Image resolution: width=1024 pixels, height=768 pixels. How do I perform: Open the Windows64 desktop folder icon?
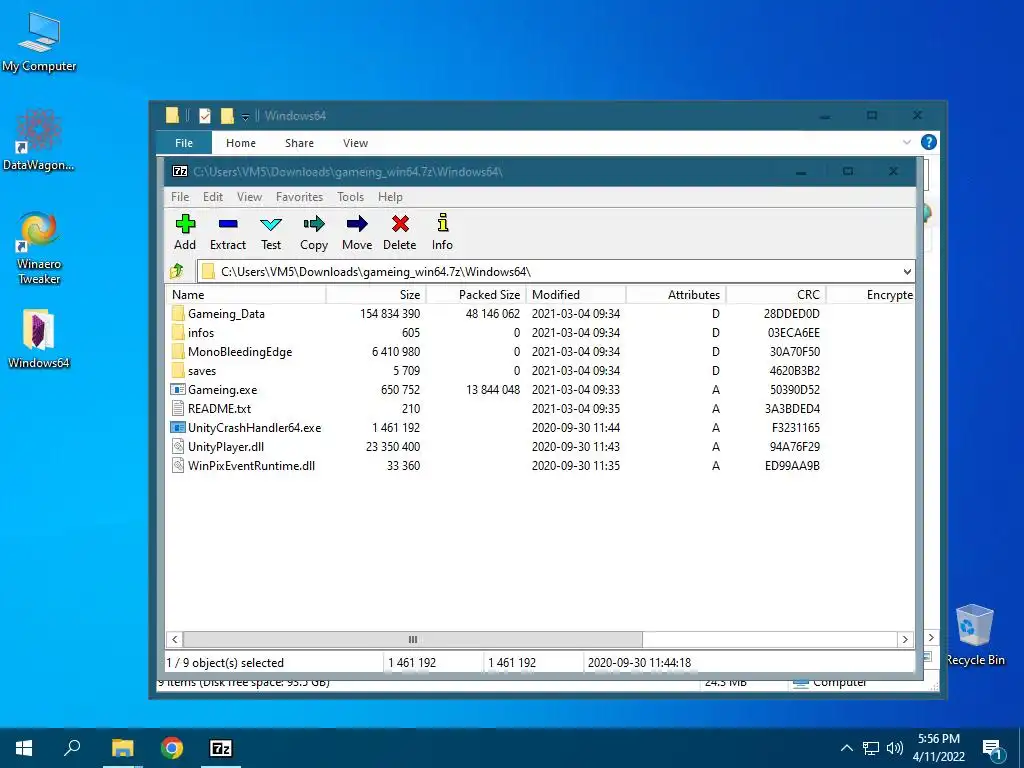coord(39,330)
